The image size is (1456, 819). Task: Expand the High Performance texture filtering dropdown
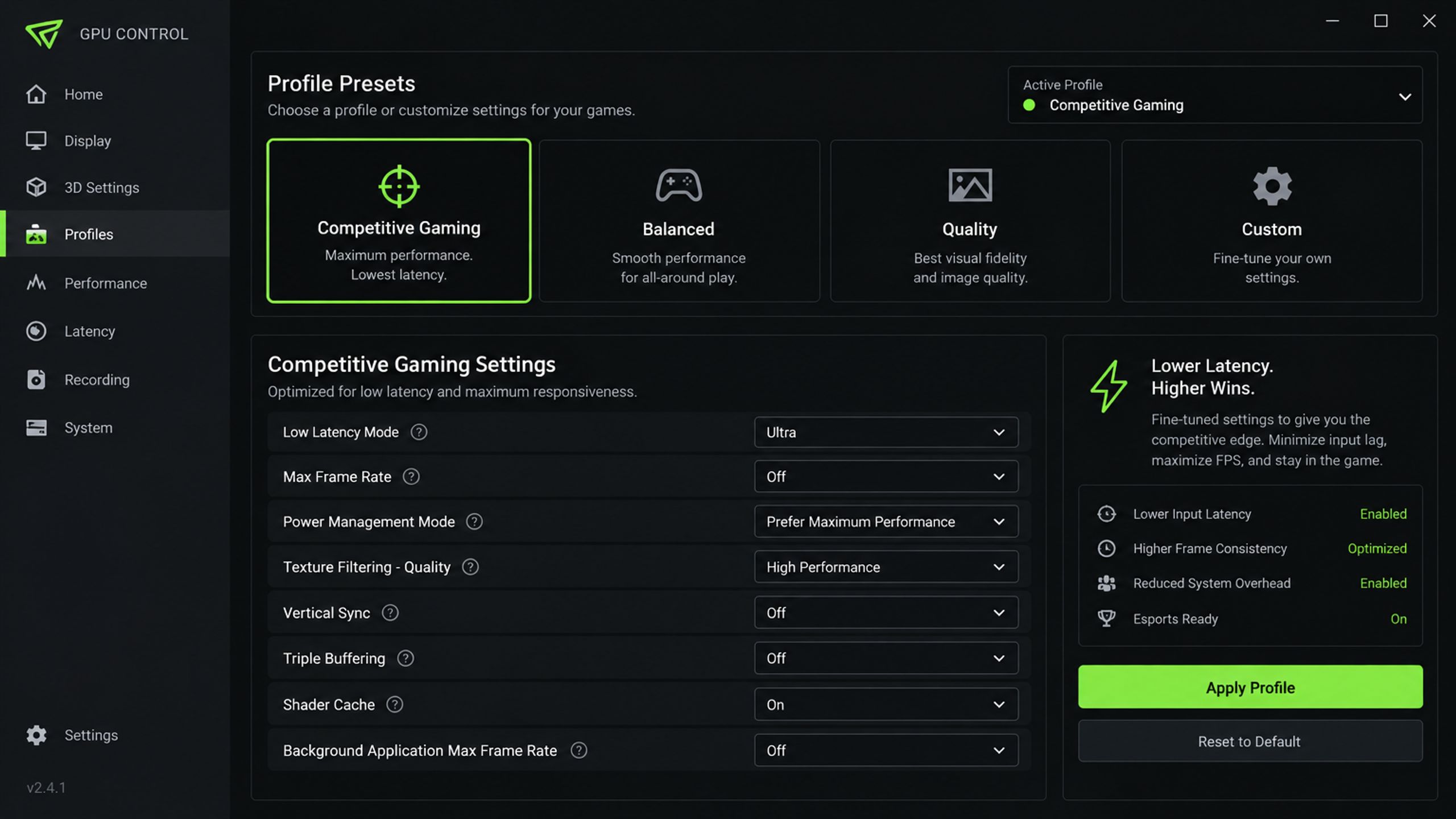[x=886, y=567]
